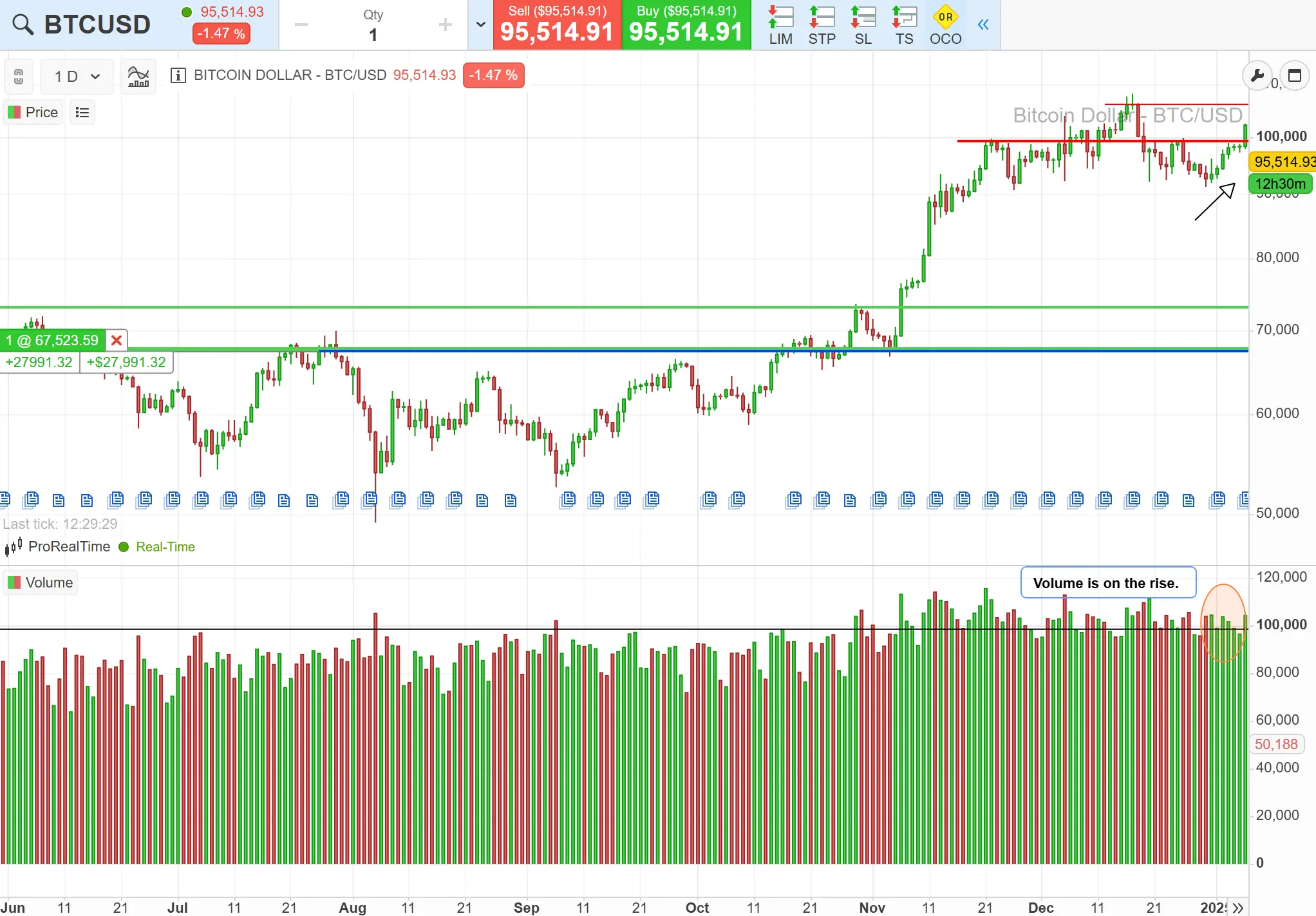Screen dimensions: 1316x916
Task: Jump to latest bars with double arrow
Action: pos(1237,908)
